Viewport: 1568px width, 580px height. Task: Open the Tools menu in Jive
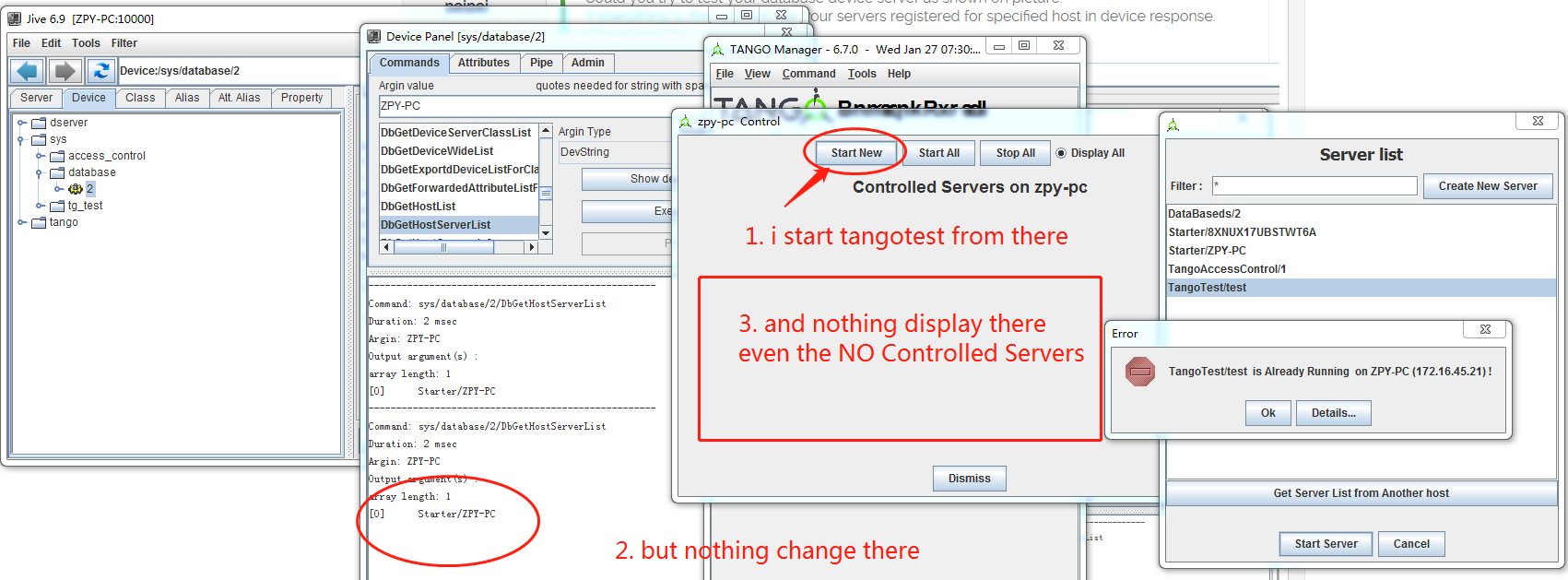click(86, 43)
